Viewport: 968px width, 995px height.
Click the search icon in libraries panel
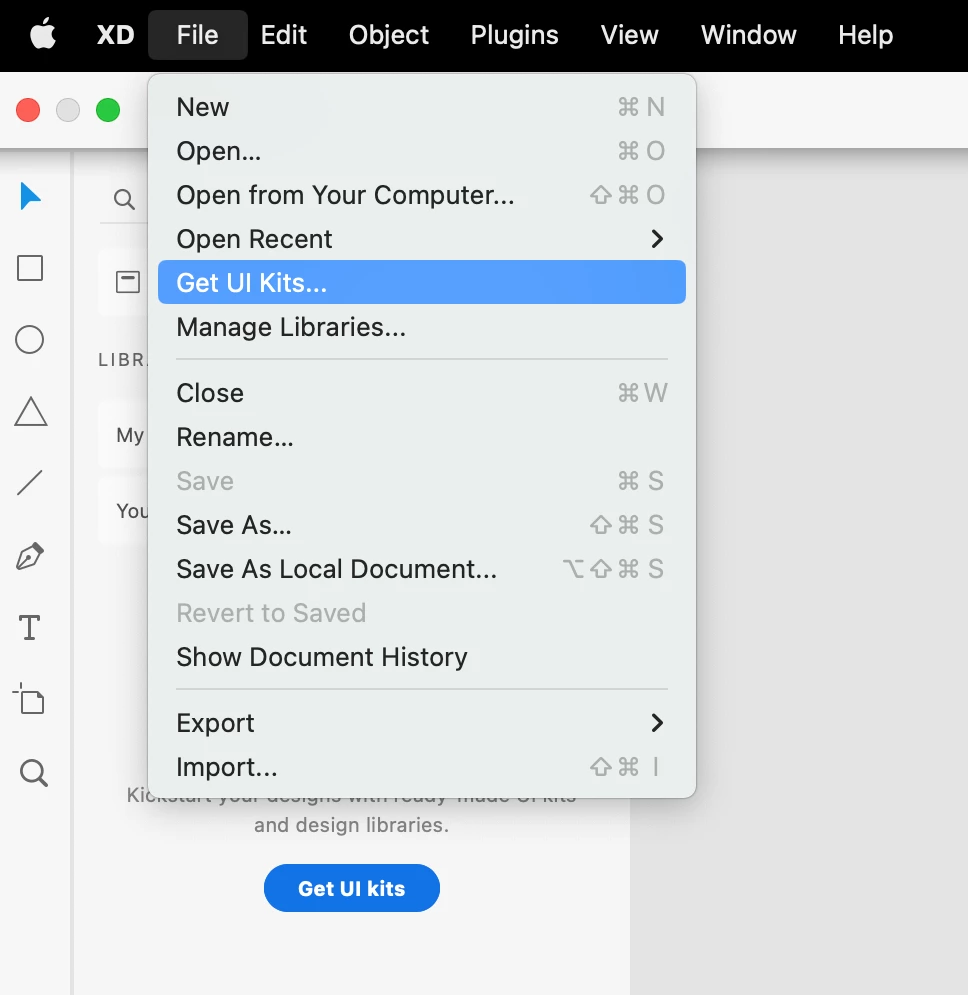click(124, 200)
